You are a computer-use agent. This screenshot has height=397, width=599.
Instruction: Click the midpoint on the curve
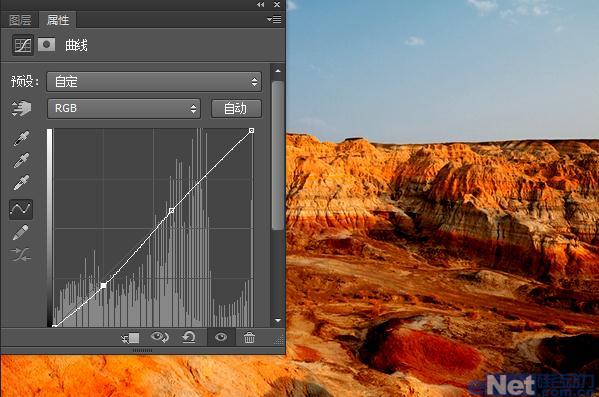[x=172, y=211]
